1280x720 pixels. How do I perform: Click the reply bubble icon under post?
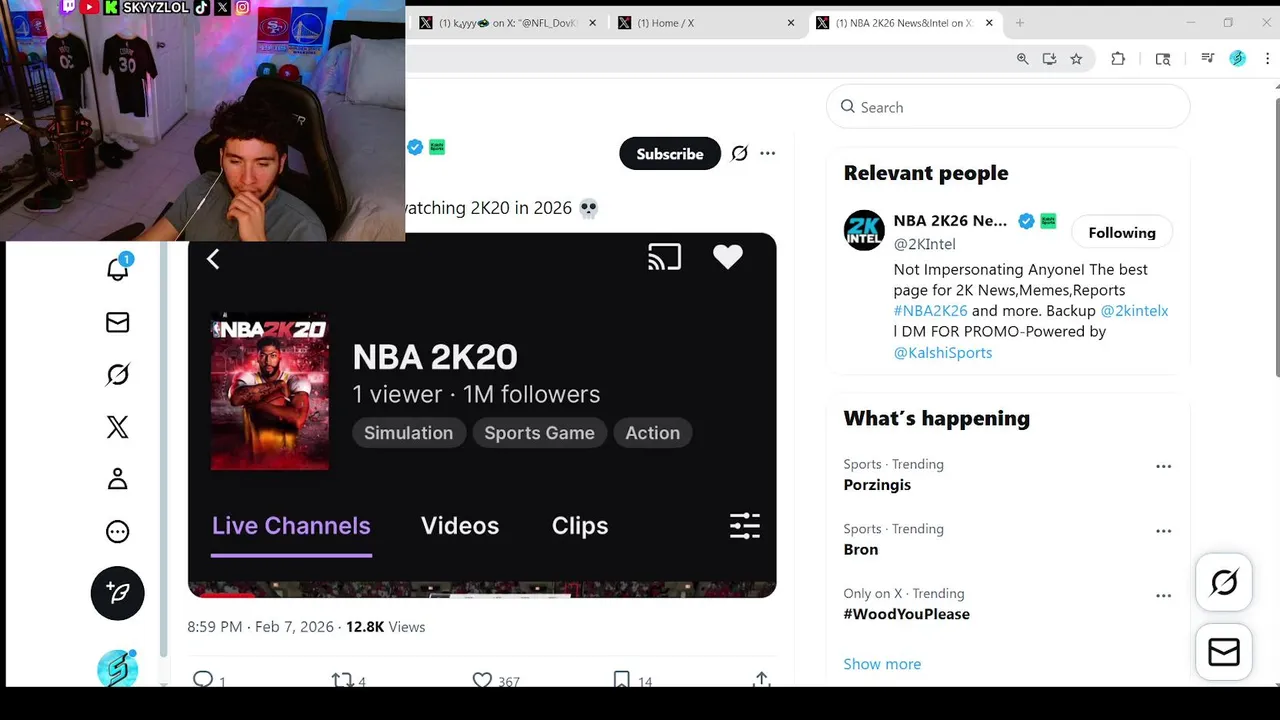(203, 680)
